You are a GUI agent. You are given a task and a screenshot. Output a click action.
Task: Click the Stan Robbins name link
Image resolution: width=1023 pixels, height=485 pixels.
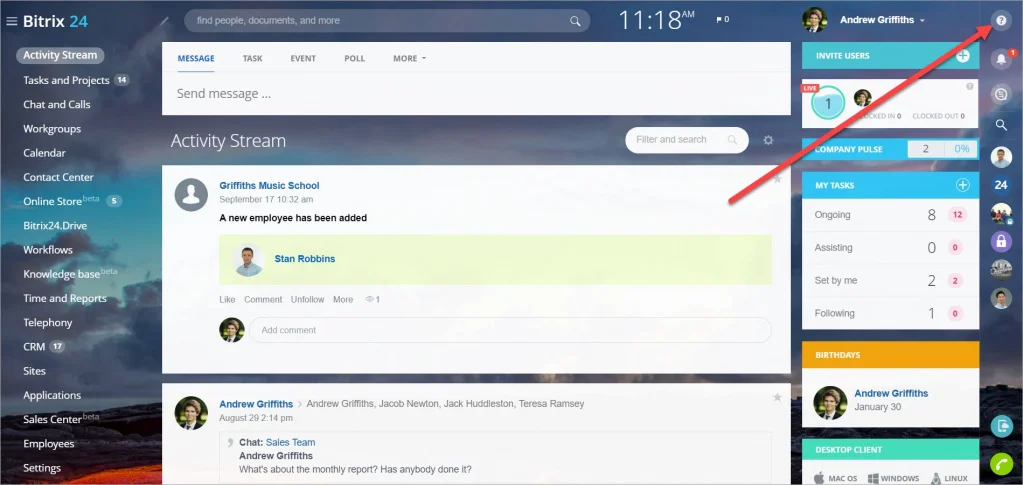pyautogui.click(x=305, y=258)
